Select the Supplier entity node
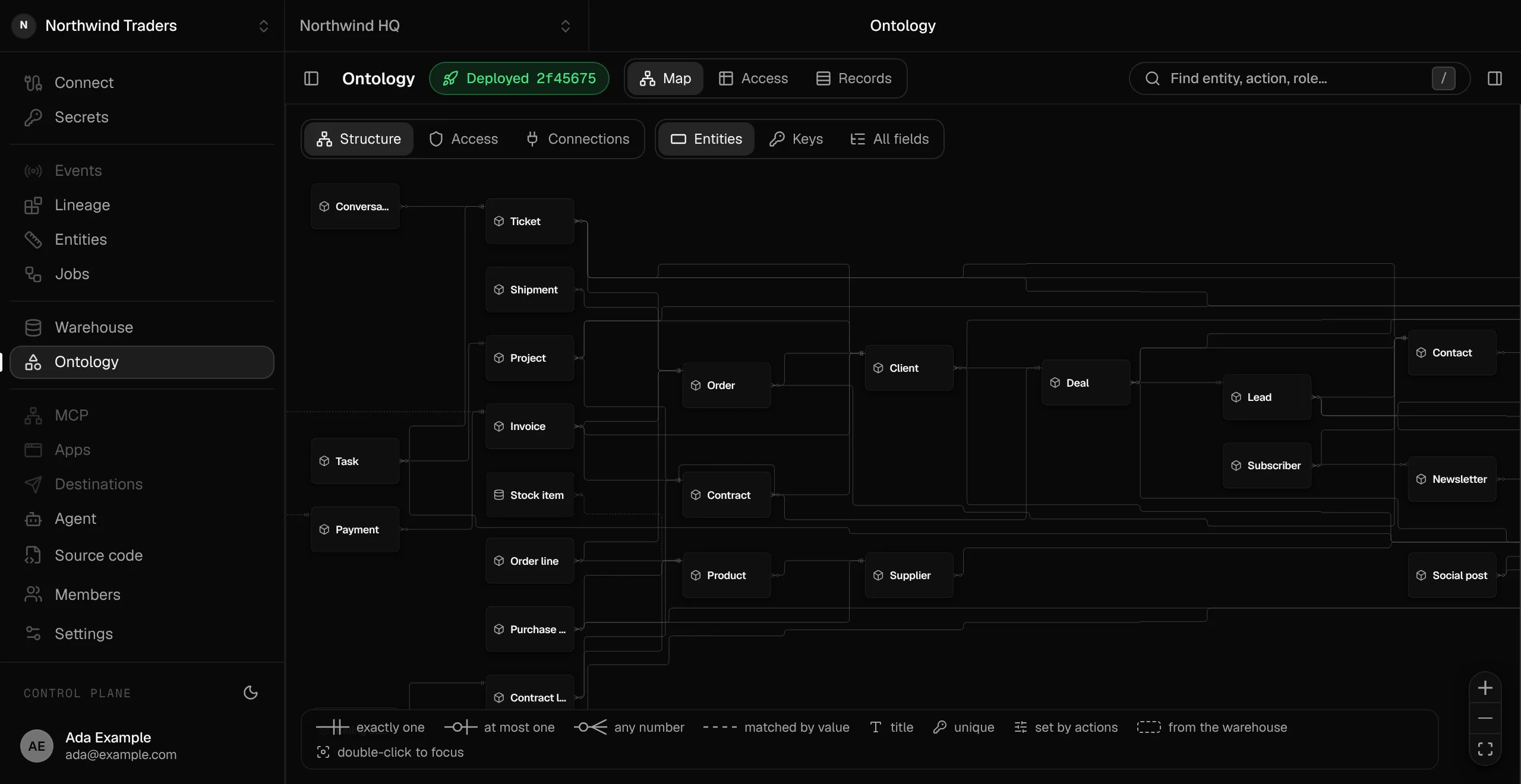The image size is (1521, 784). coord(909,576)
